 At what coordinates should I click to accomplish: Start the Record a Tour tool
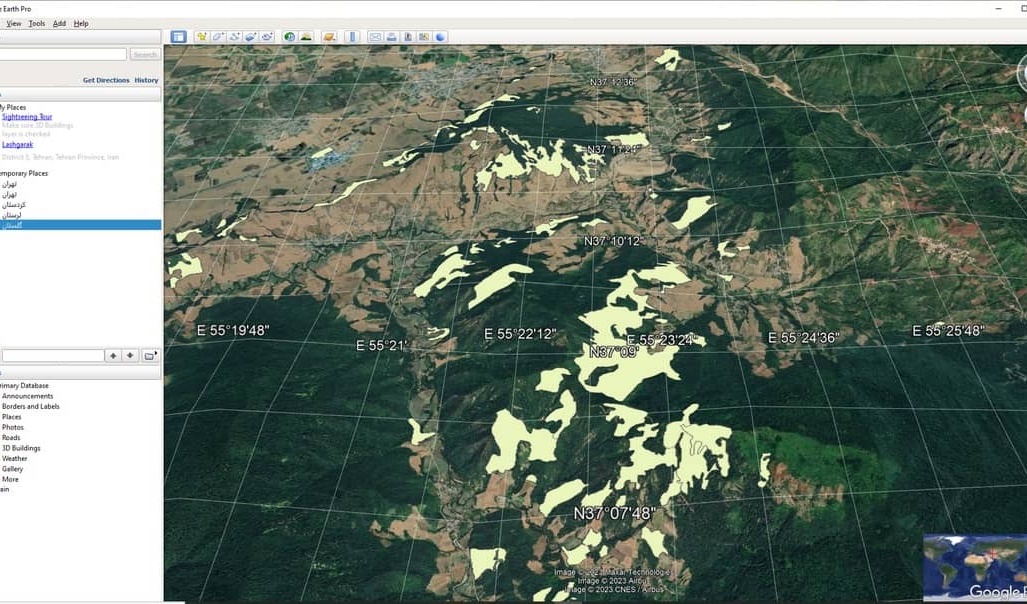267,37
